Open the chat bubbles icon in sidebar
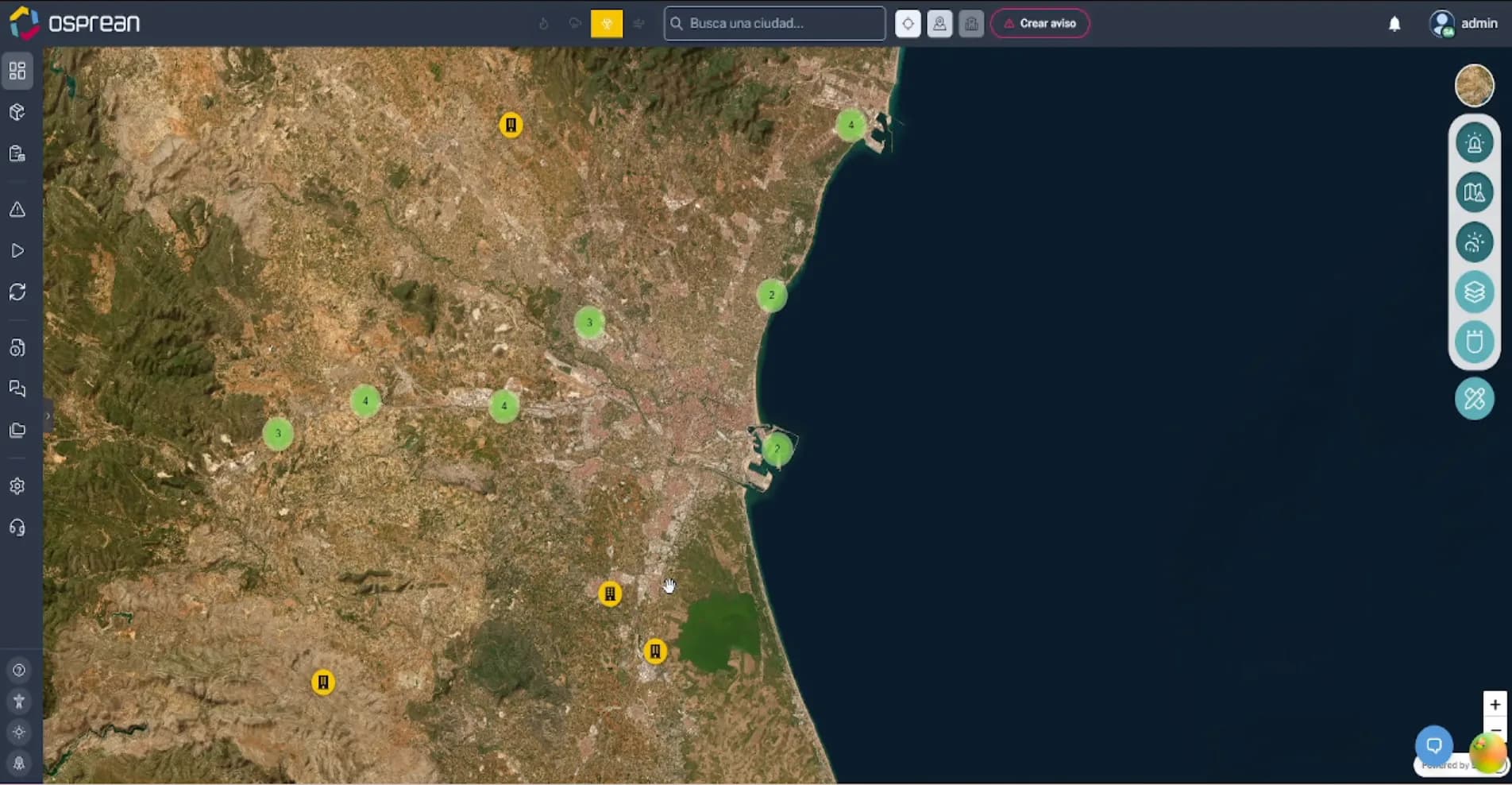This screenshot has height=785, width=1512. [17, 389]
